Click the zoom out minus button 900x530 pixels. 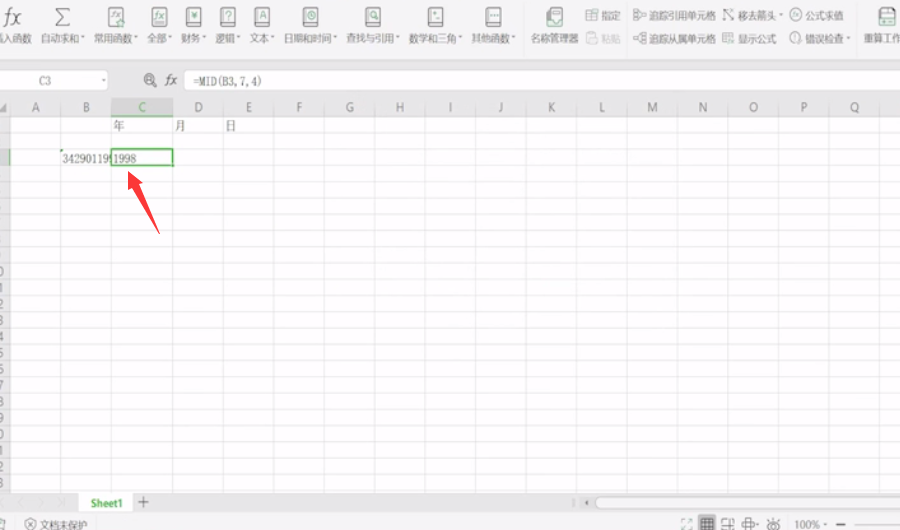click(841, 524)
